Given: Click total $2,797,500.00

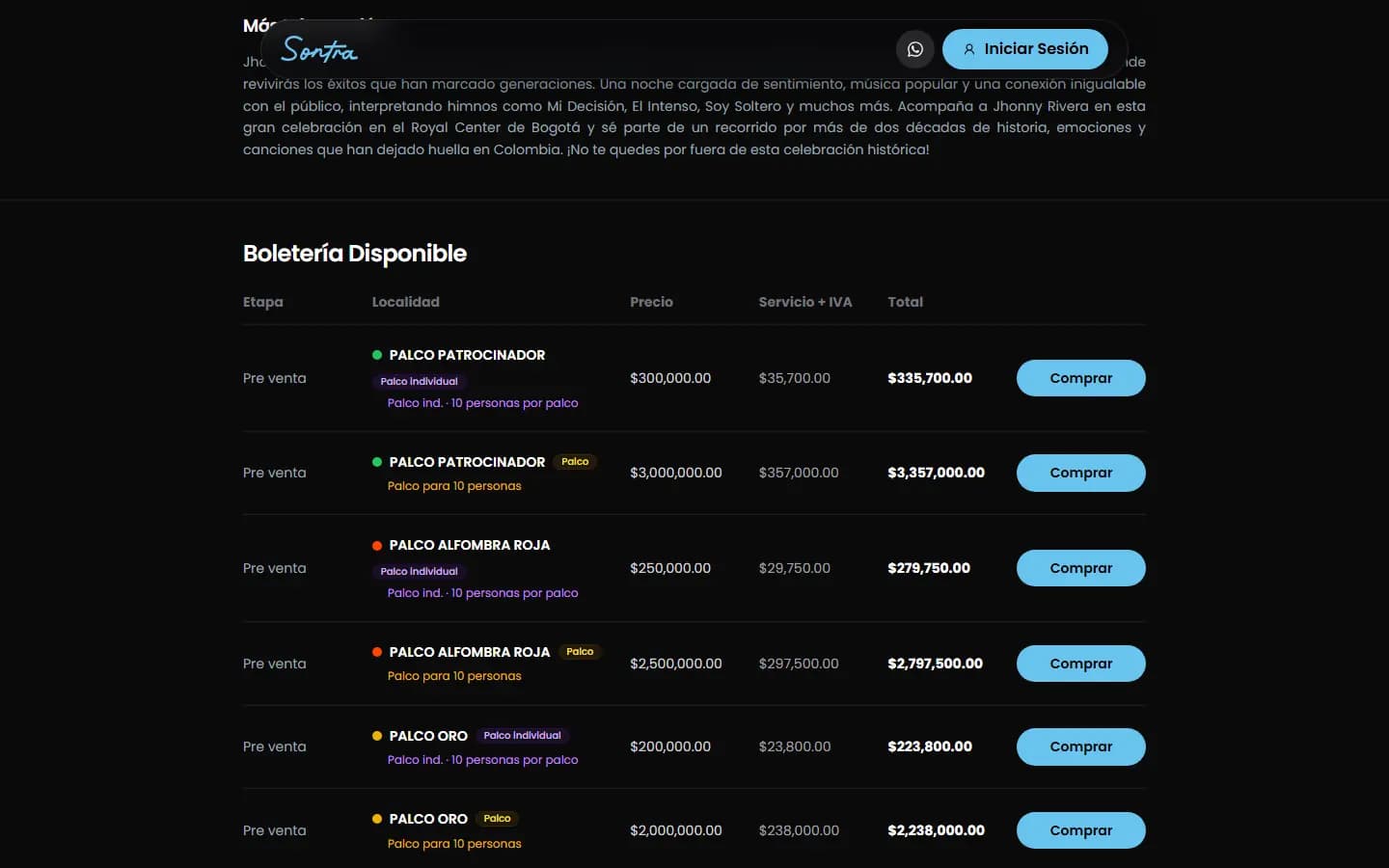Looking at the screenshot, I should (935, 664).
